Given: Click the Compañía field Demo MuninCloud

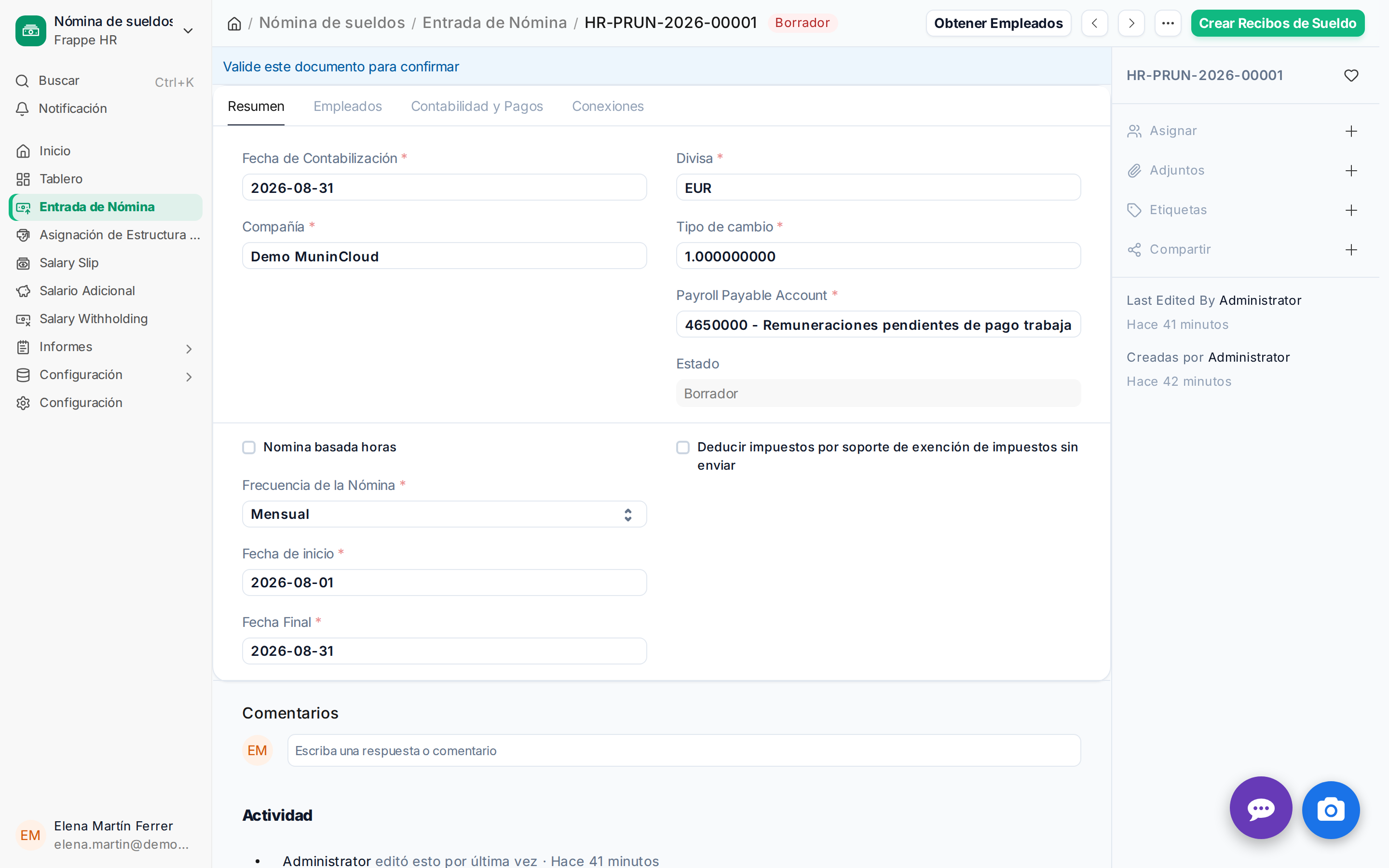Looking at the screenshot, I should click(x=444, y=256).
